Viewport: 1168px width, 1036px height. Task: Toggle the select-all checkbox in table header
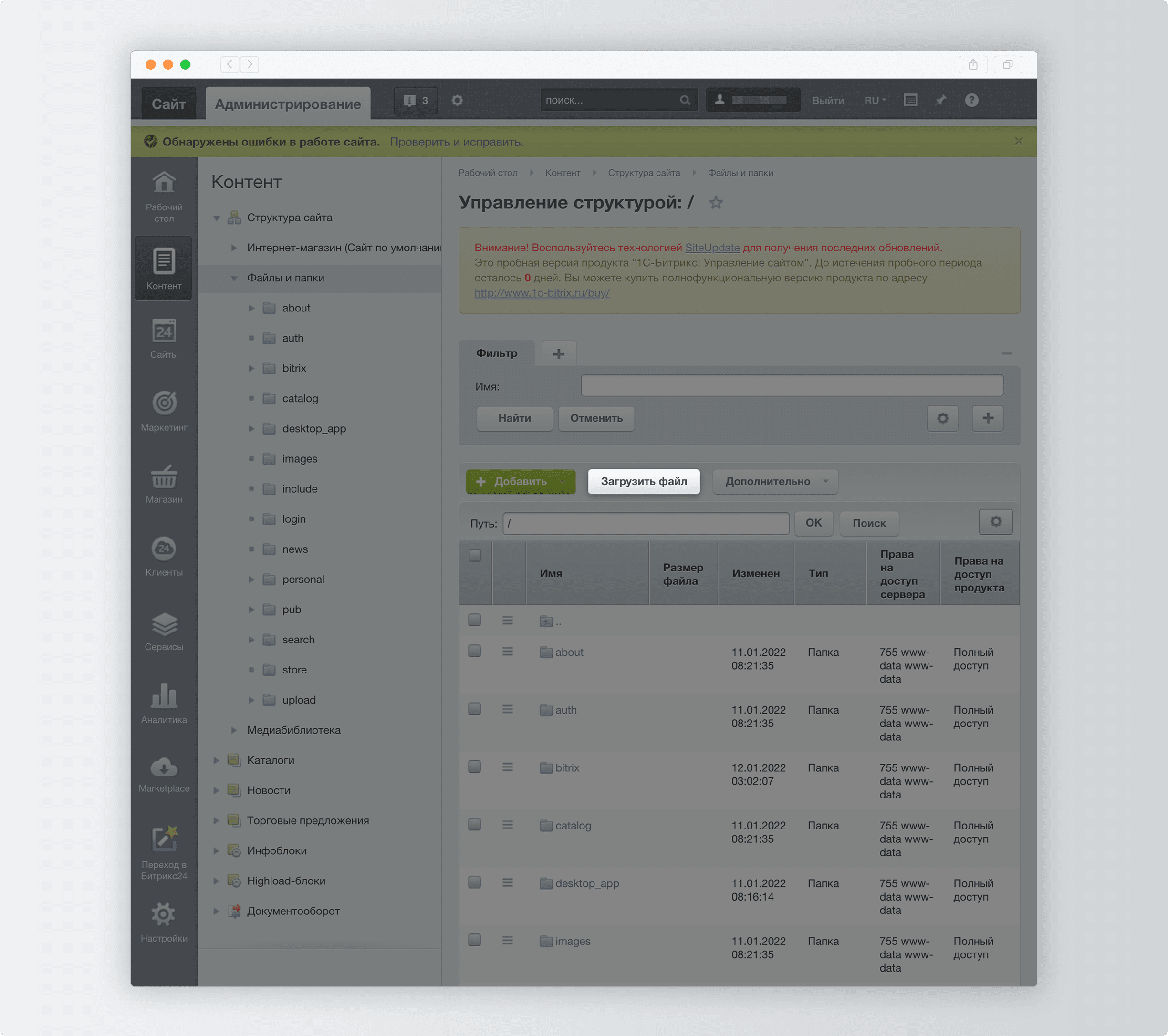(x=475, y=555)
